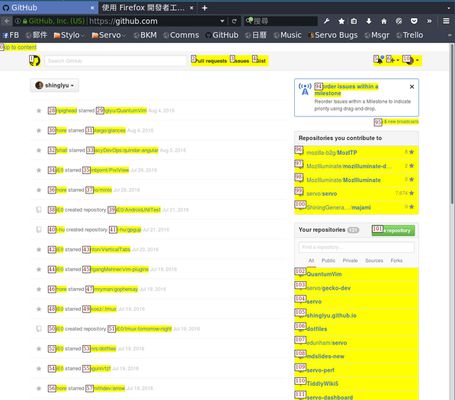Click the New repository green button

pyautogui.click(x=393, y=230)
